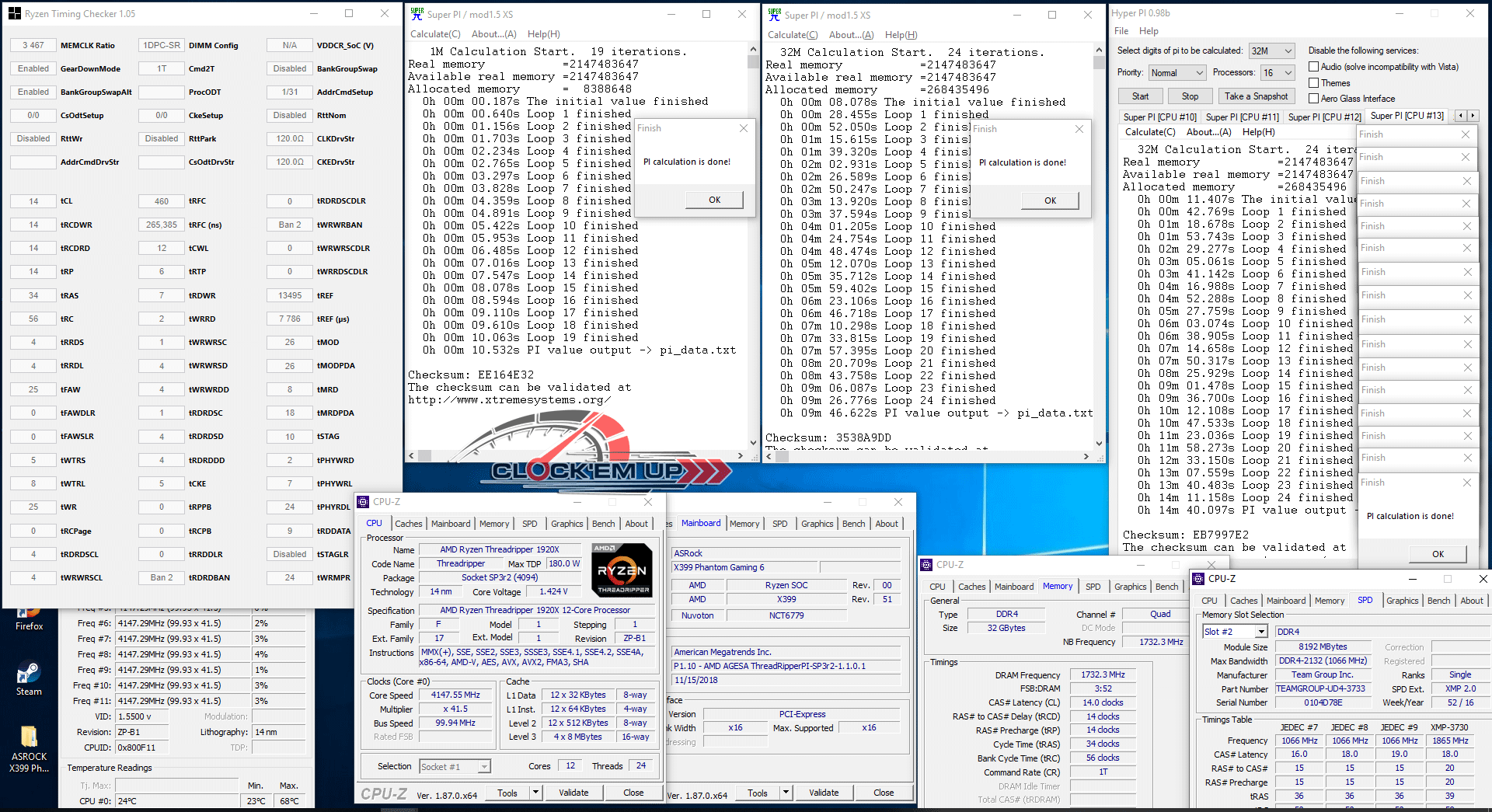
Task: Click the 1M Super PI vertical scrollbar
Action: (x=752, y=249)
